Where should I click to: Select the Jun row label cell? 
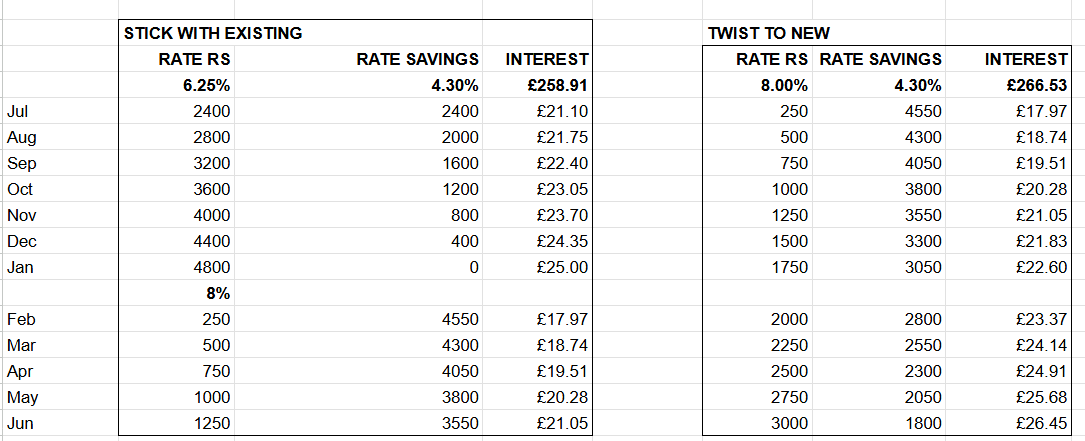[60, 423]
